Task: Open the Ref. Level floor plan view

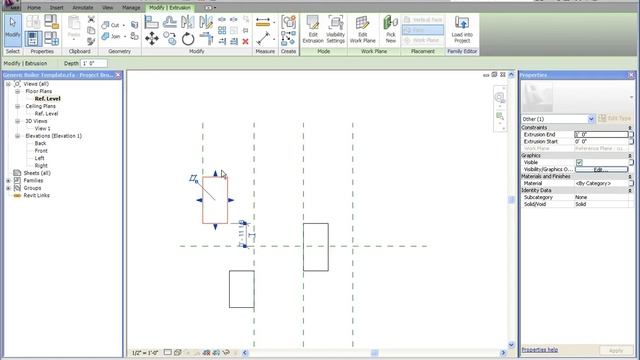Action: (47, 99)
